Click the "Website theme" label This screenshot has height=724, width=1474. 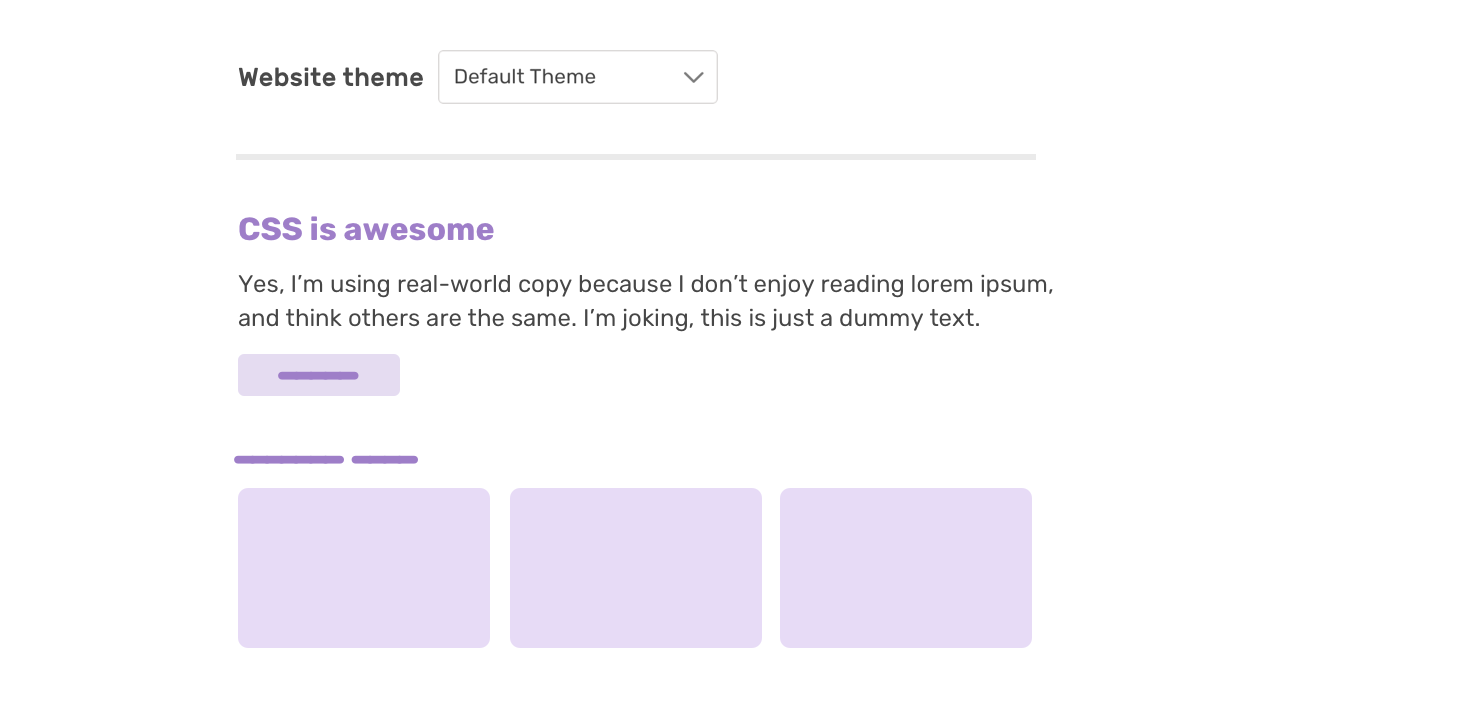[x=330, y=78]
